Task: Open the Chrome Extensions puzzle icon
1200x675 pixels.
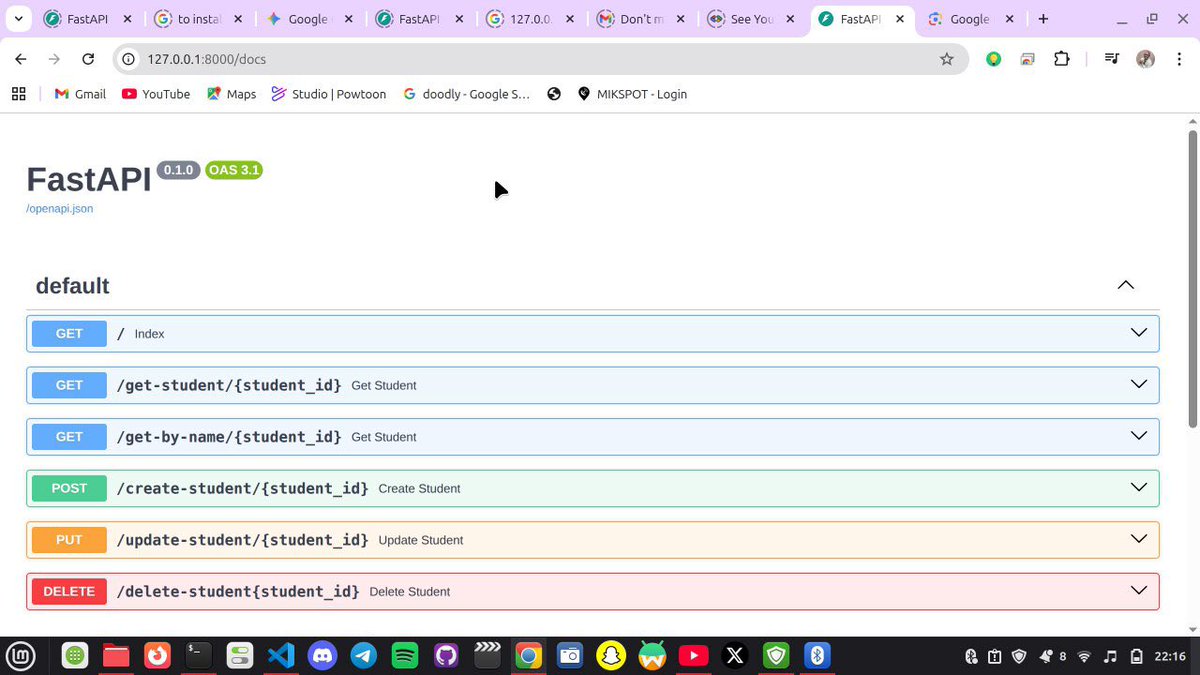Action: coord(1061,59)
